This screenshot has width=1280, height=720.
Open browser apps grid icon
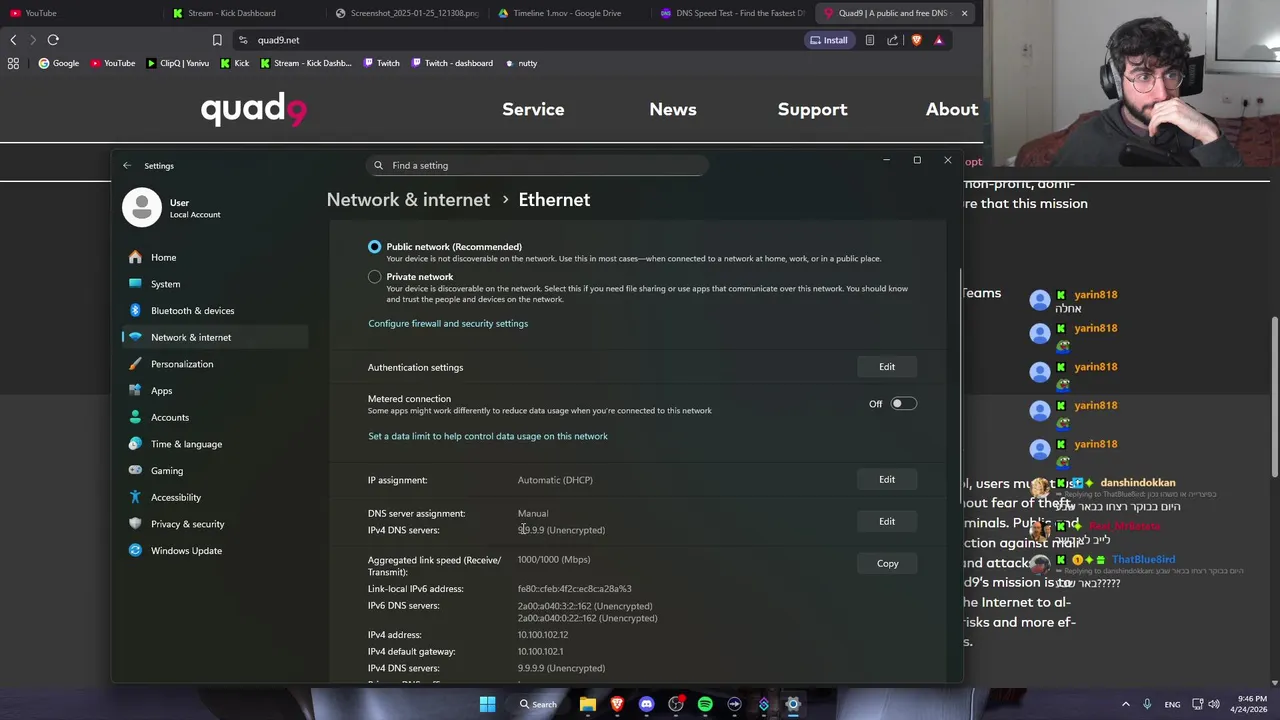(x=13, y=63)
